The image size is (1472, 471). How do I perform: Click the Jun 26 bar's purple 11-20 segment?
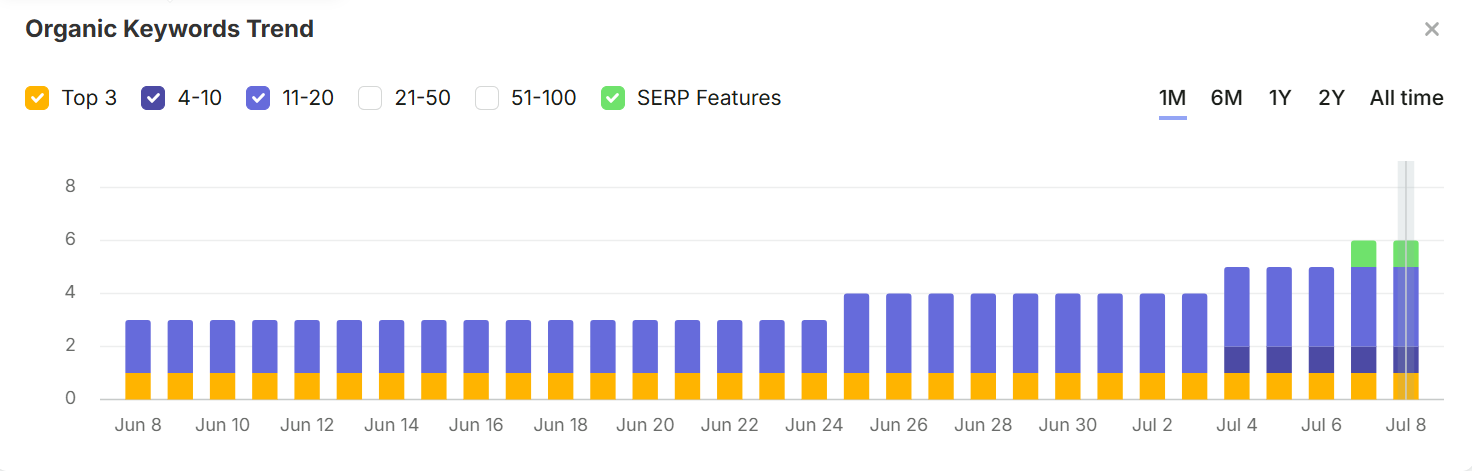899,333
